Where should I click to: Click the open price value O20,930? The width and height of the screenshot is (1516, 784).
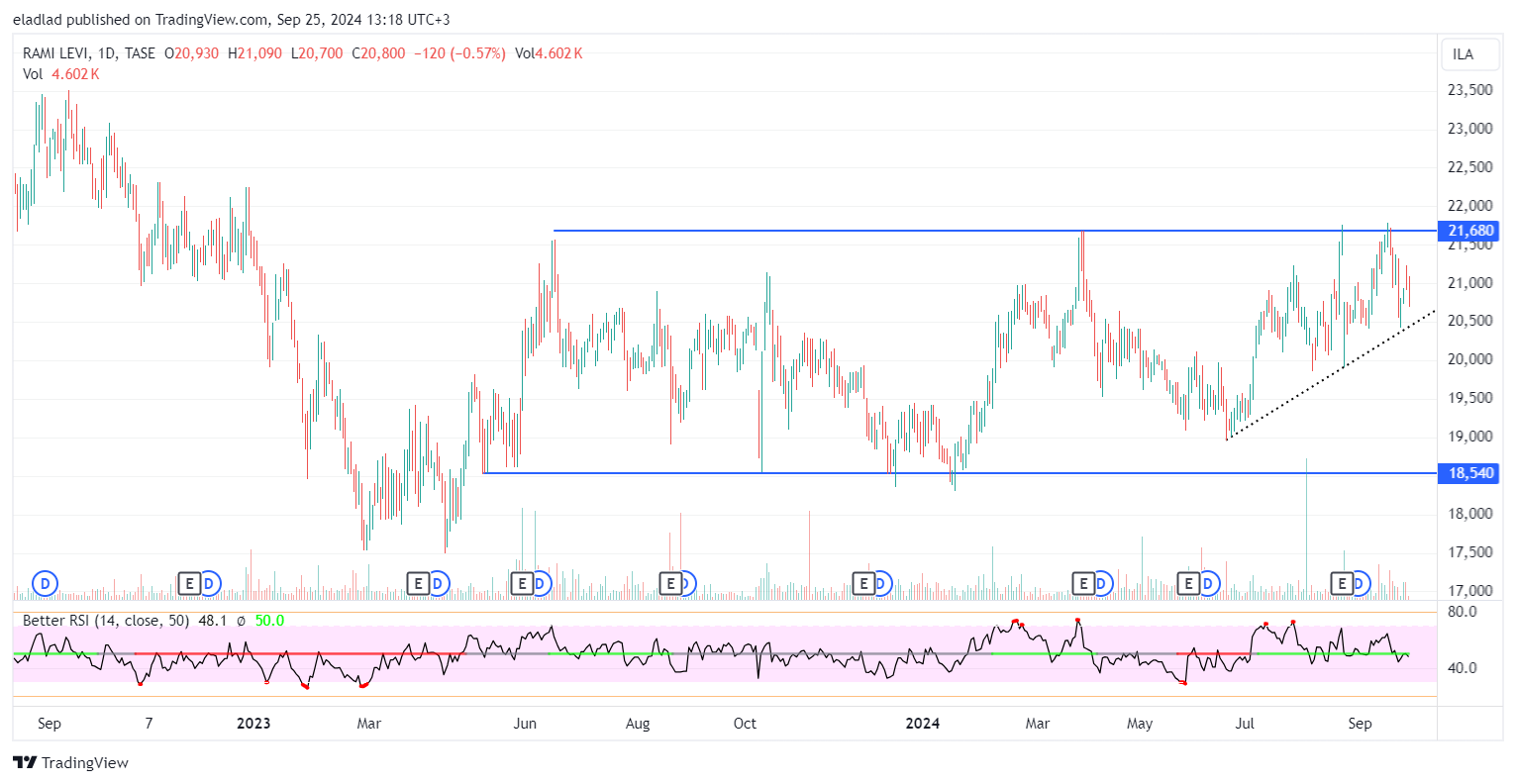[x=191, y=53]
